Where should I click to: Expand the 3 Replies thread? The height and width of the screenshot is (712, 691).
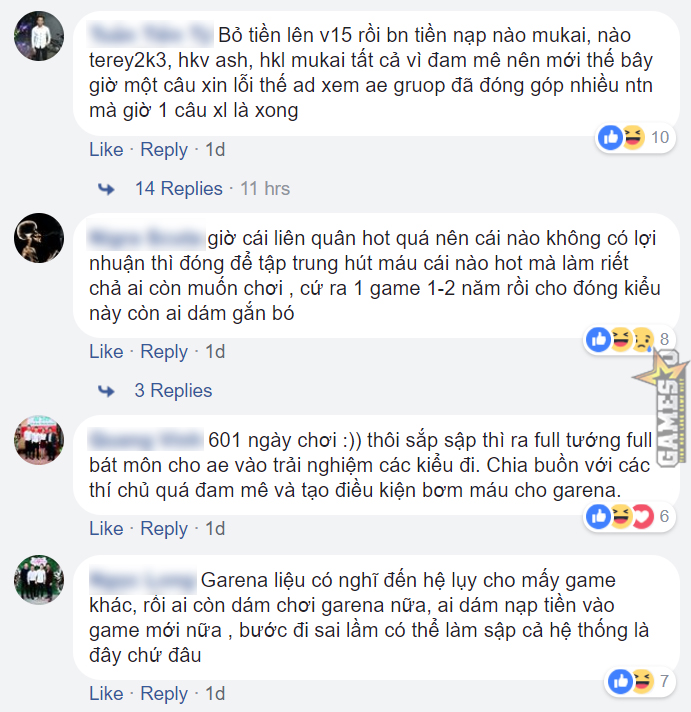(x=173, y=391)
